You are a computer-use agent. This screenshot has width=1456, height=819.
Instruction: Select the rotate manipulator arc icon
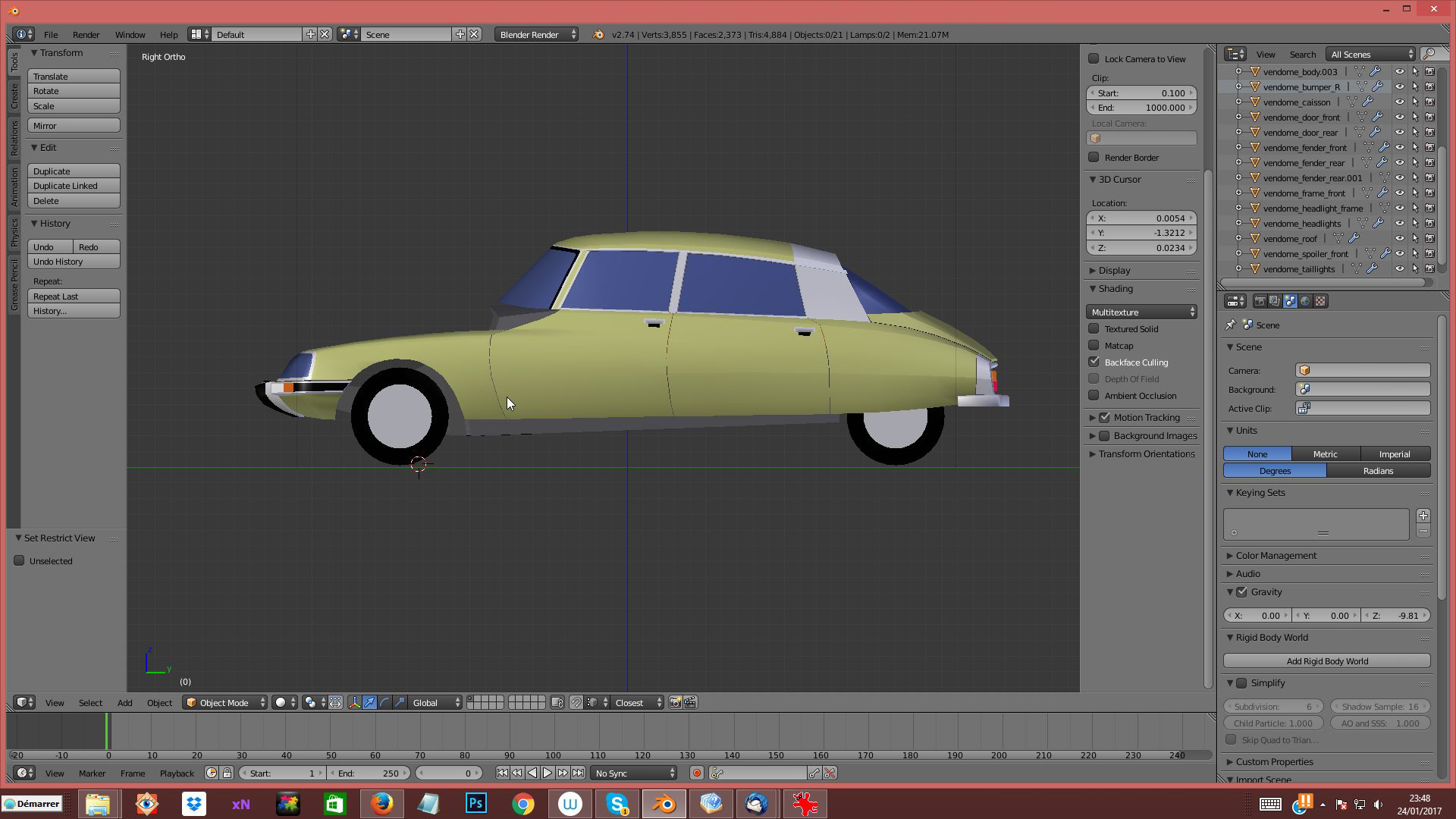click(384, 702)
